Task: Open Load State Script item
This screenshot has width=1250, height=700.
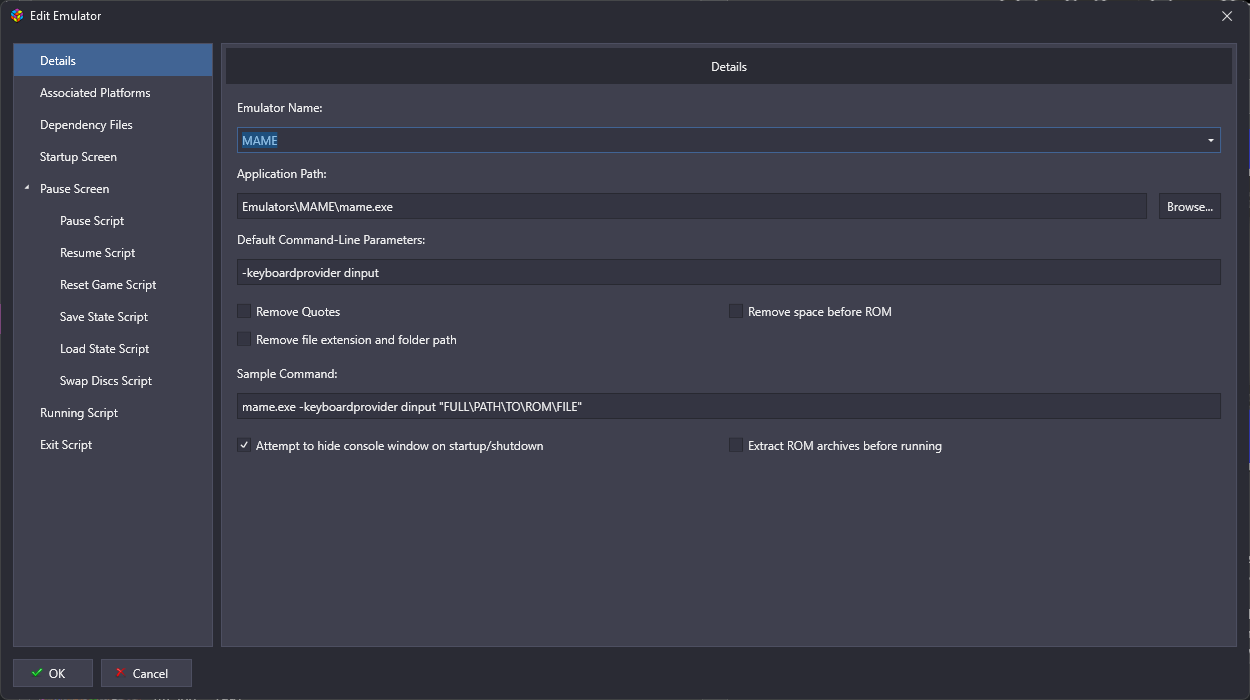Action: [104, 348]
